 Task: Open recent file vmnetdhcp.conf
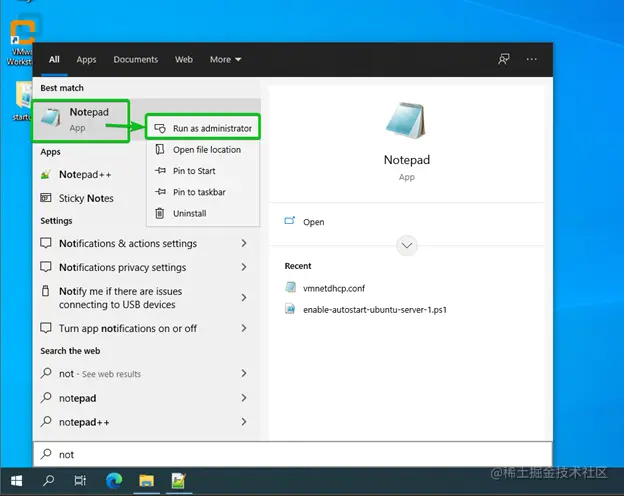[334, 288]
